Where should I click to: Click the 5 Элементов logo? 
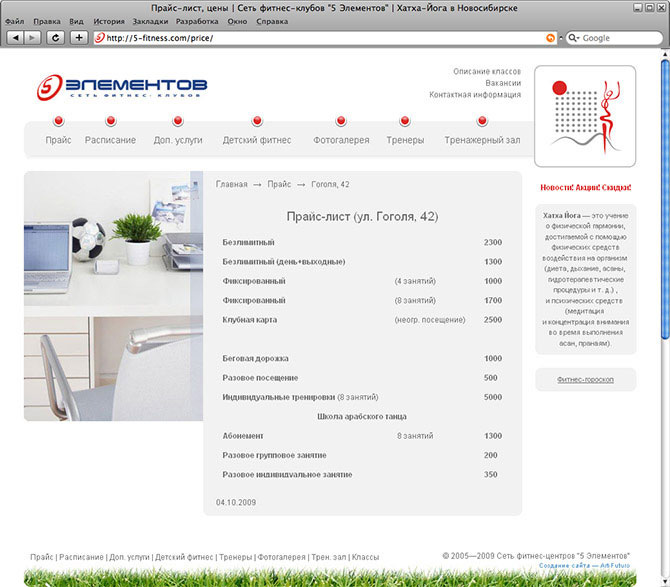[122, 87]
